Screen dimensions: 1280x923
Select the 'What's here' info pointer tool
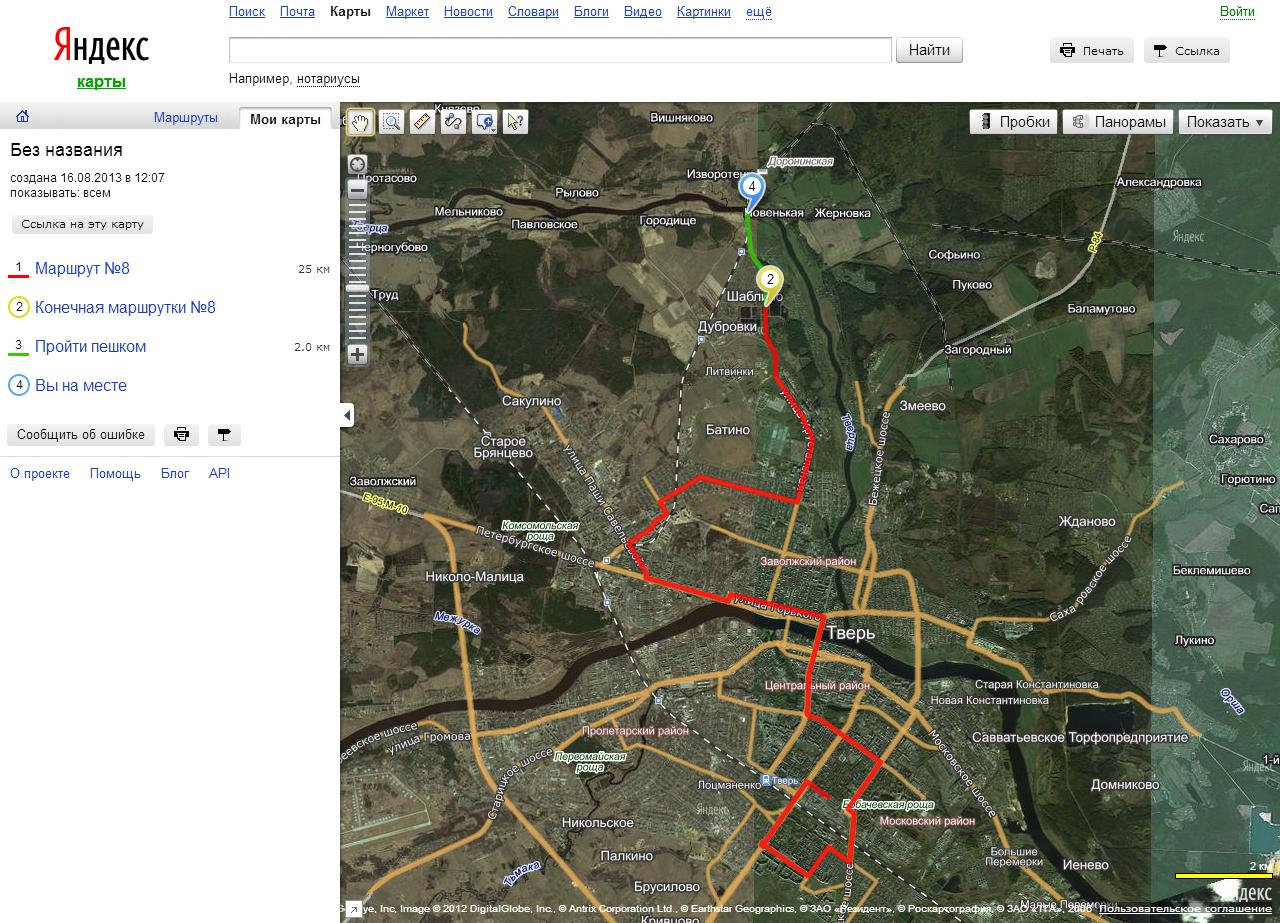515,122
